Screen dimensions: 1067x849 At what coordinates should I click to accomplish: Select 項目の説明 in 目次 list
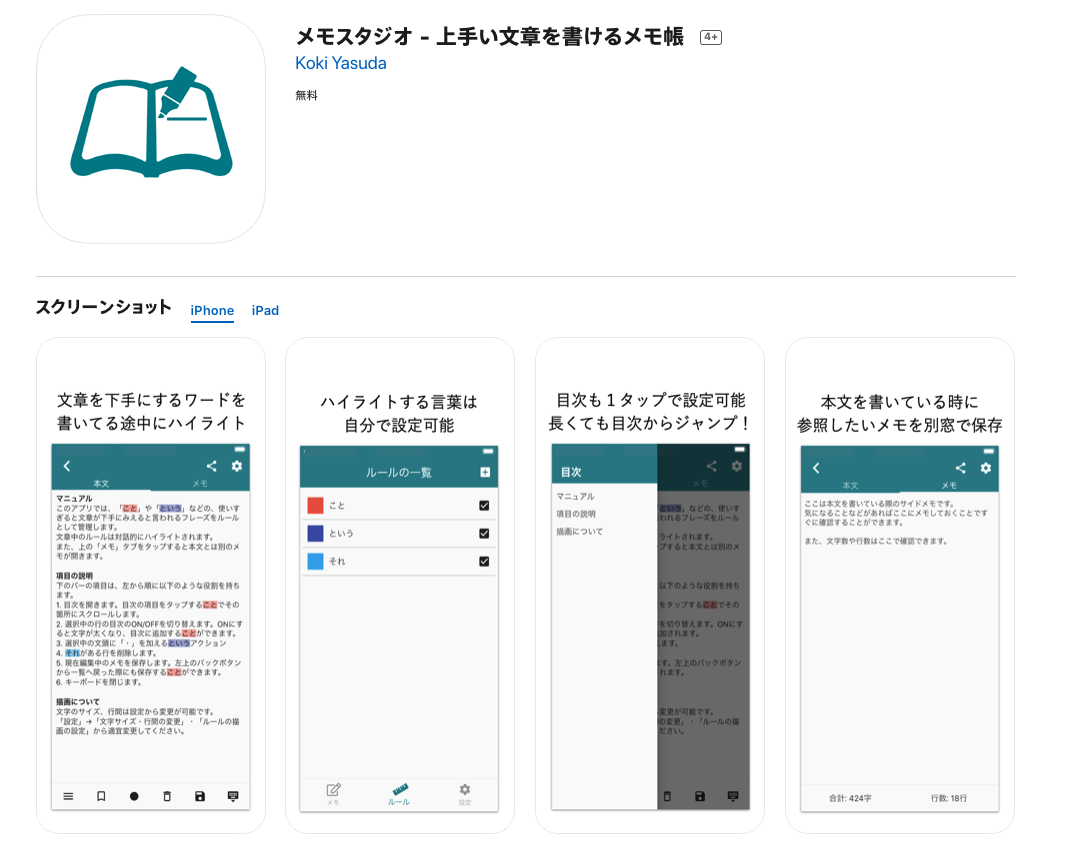(x=576, y=514)
